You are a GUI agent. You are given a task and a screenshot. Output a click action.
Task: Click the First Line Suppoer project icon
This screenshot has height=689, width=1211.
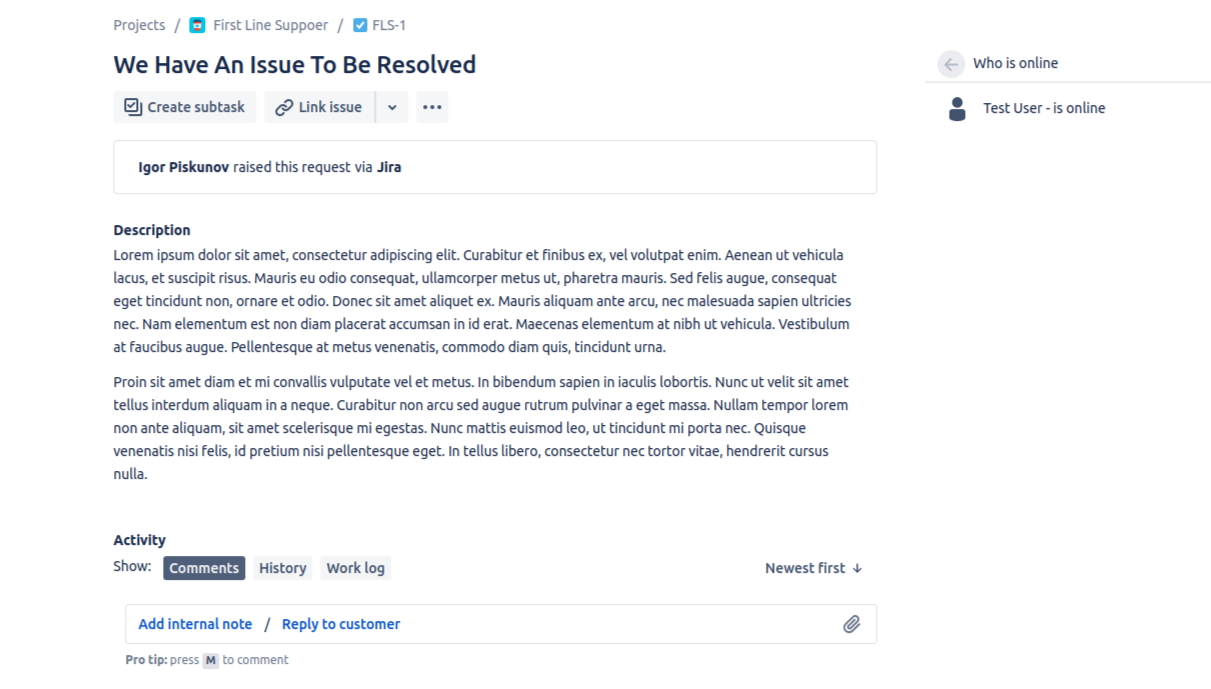197,25
